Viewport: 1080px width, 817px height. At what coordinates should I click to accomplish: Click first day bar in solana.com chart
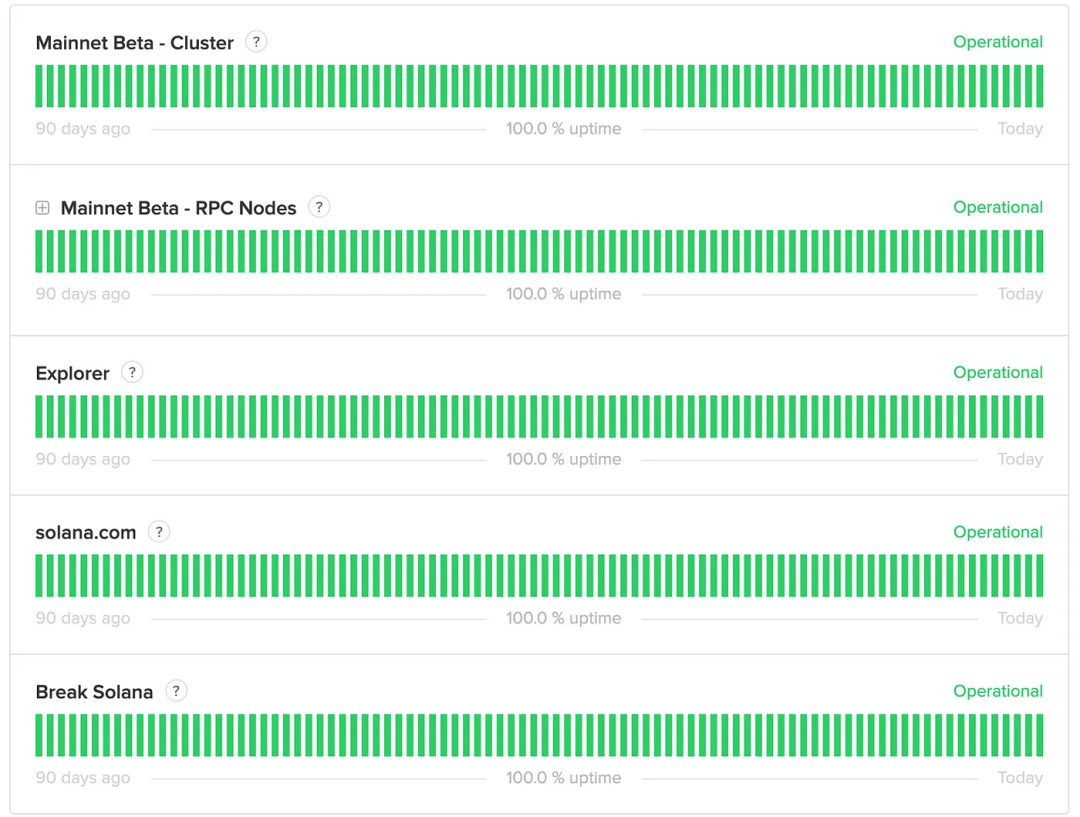click(x=39, y=576)
